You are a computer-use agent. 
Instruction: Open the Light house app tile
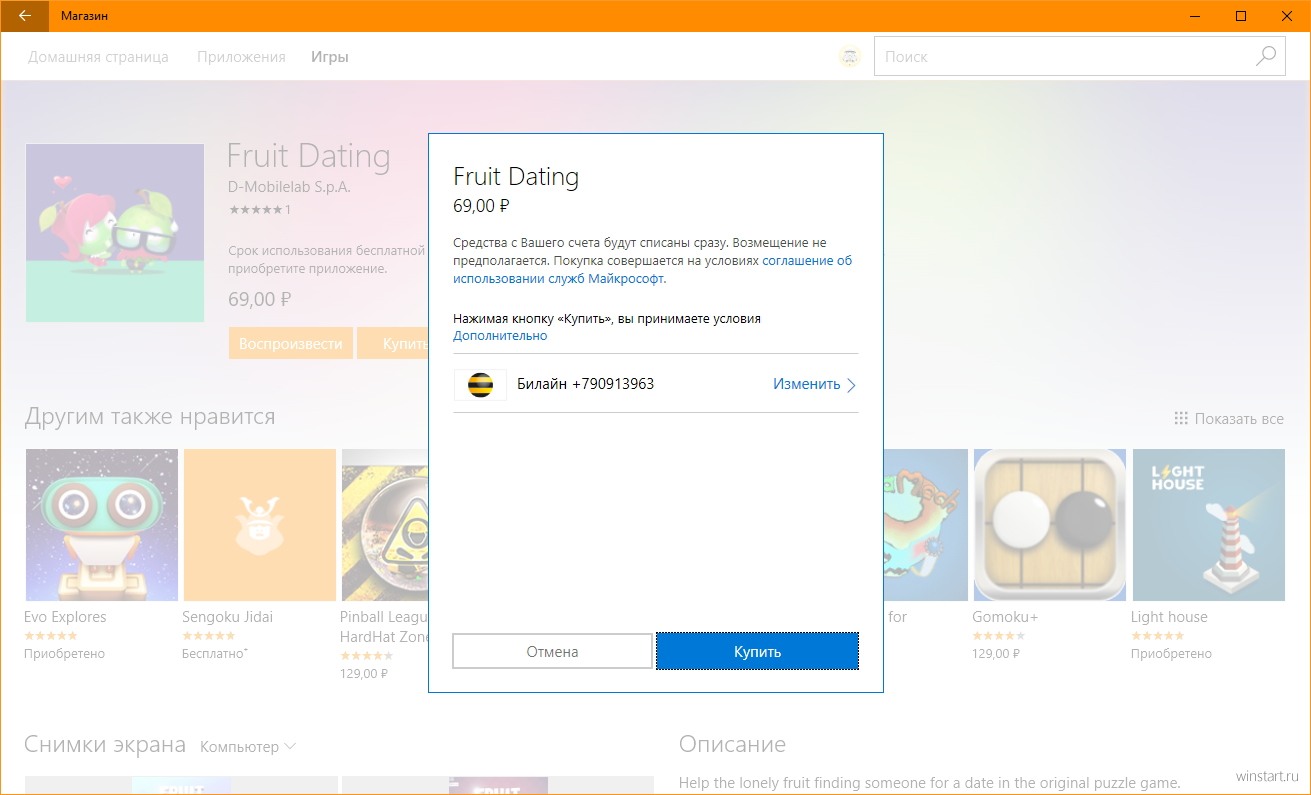point(1208,524)
